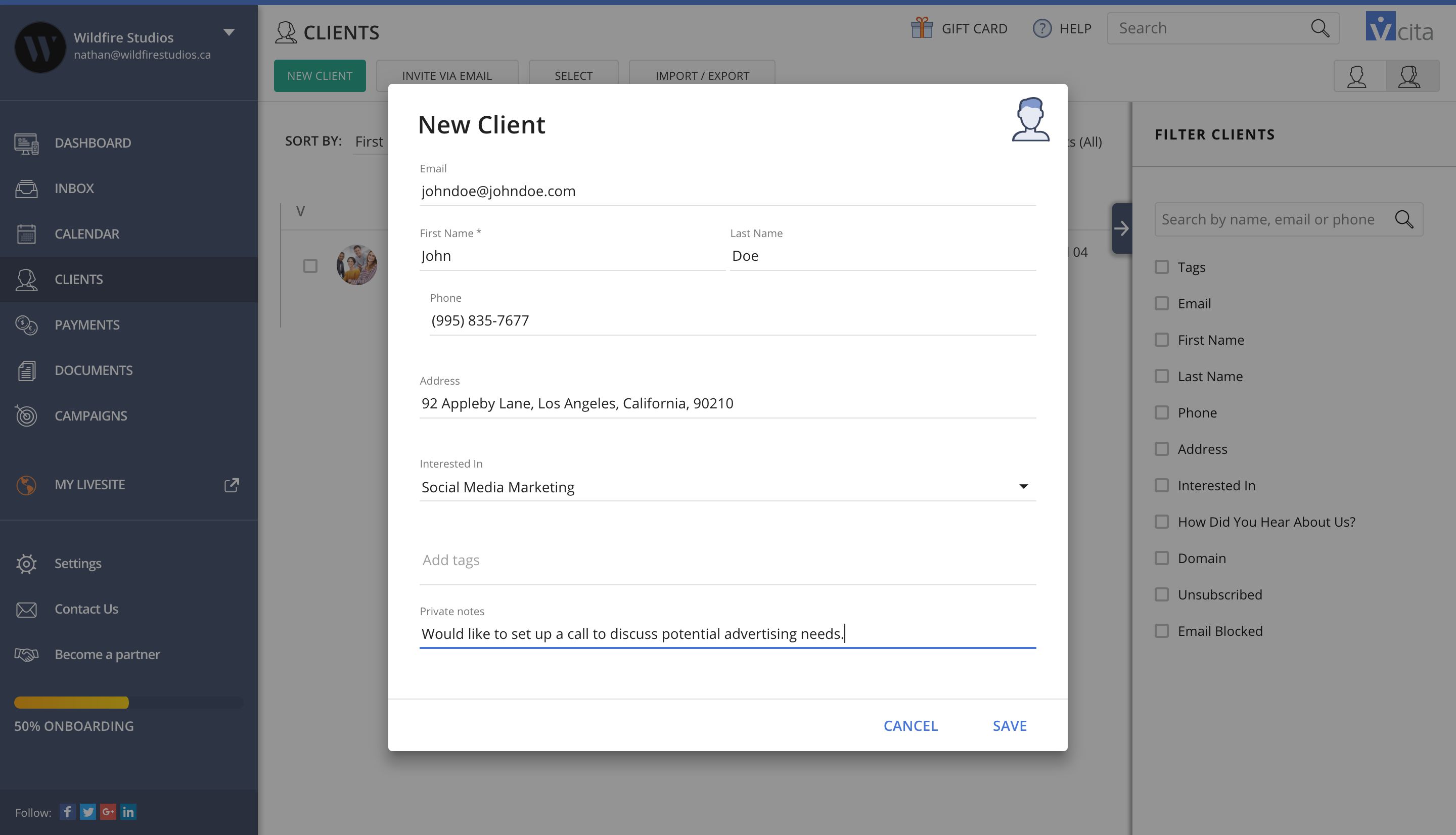Open My Livesite external link icon
This screenshot has height=835, width=1456.
(231, 485)
